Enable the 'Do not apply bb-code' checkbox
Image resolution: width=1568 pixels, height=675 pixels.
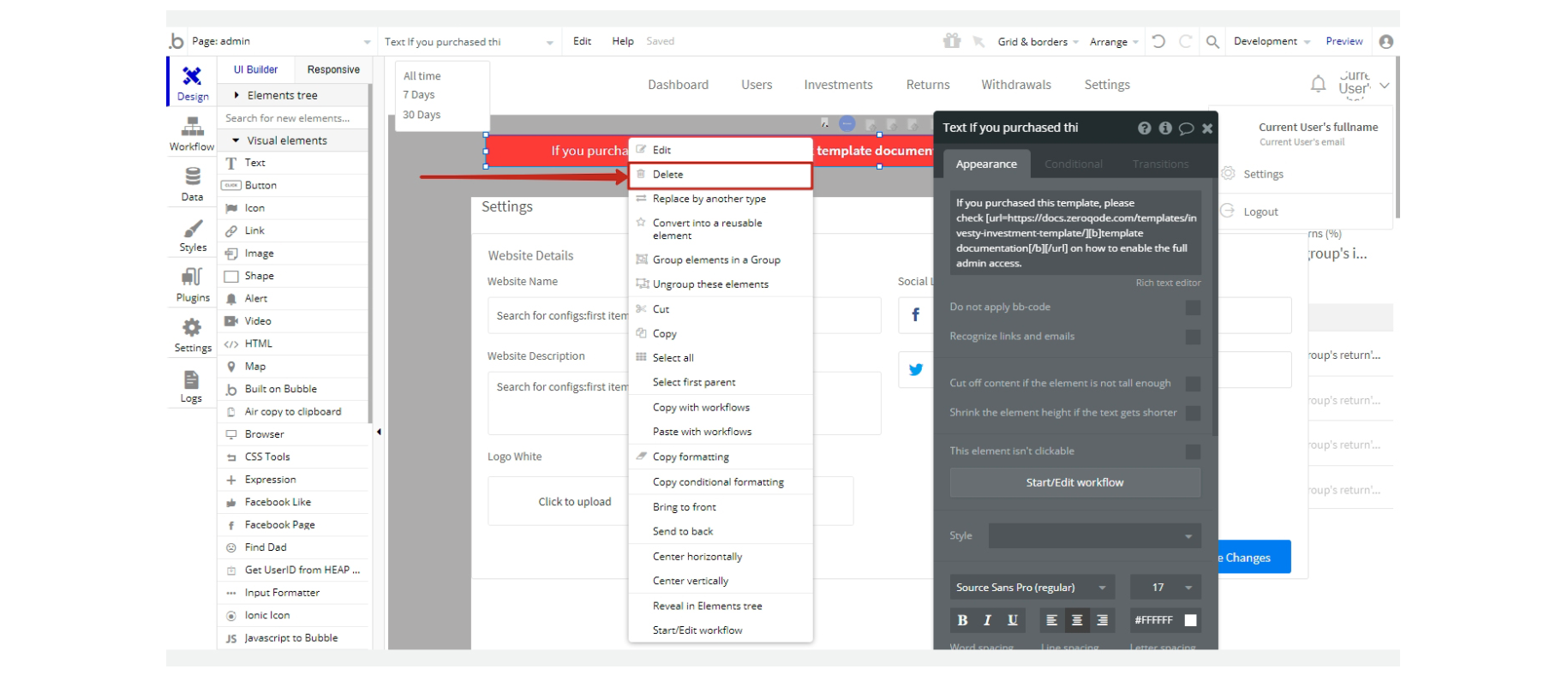(x=1192, y=308)
